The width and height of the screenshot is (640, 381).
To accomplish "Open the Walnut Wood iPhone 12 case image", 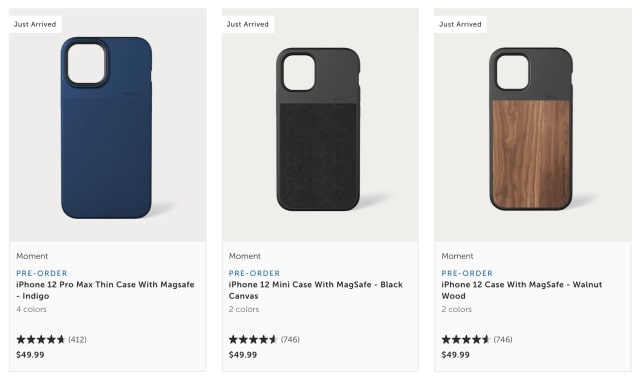I will pyautogui.click(x=533, y=125).
